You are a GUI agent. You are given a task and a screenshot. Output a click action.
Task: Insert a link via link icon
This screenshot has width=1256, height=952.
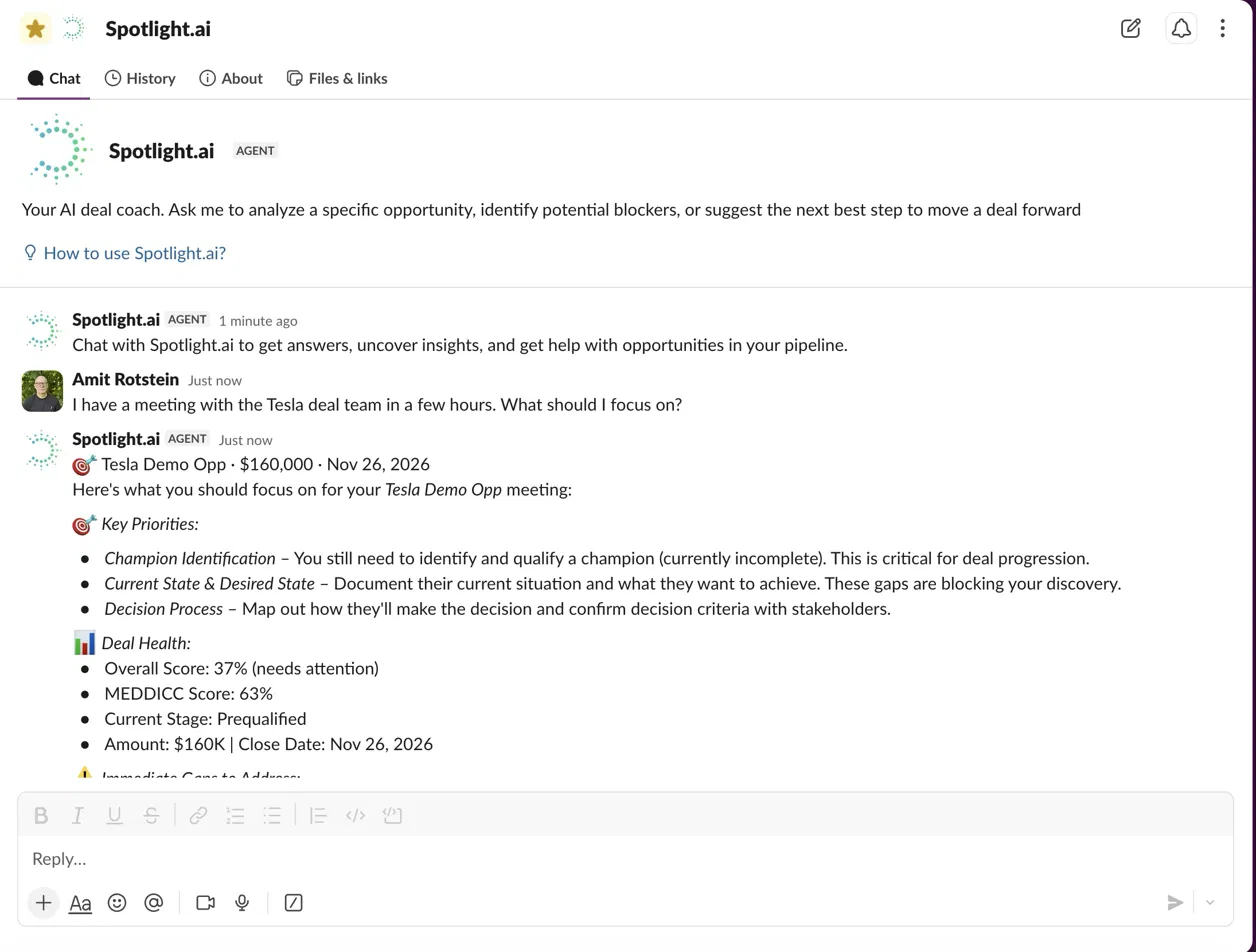pyautogui.click(x=198, y=816)
